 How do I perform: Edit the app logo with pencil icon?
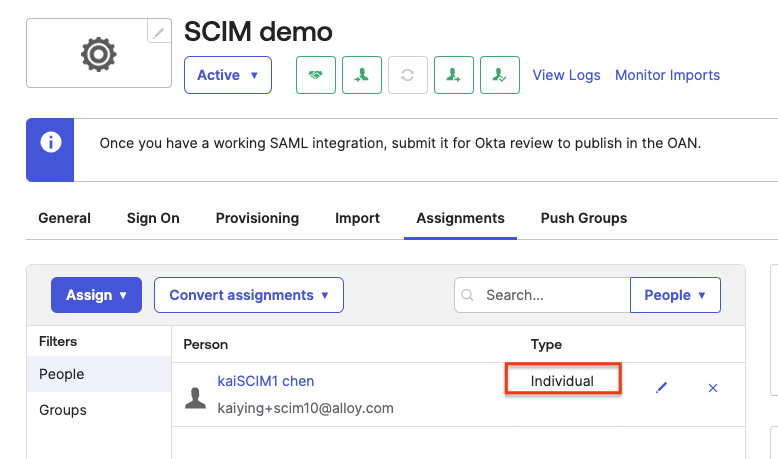pos(159,32)
